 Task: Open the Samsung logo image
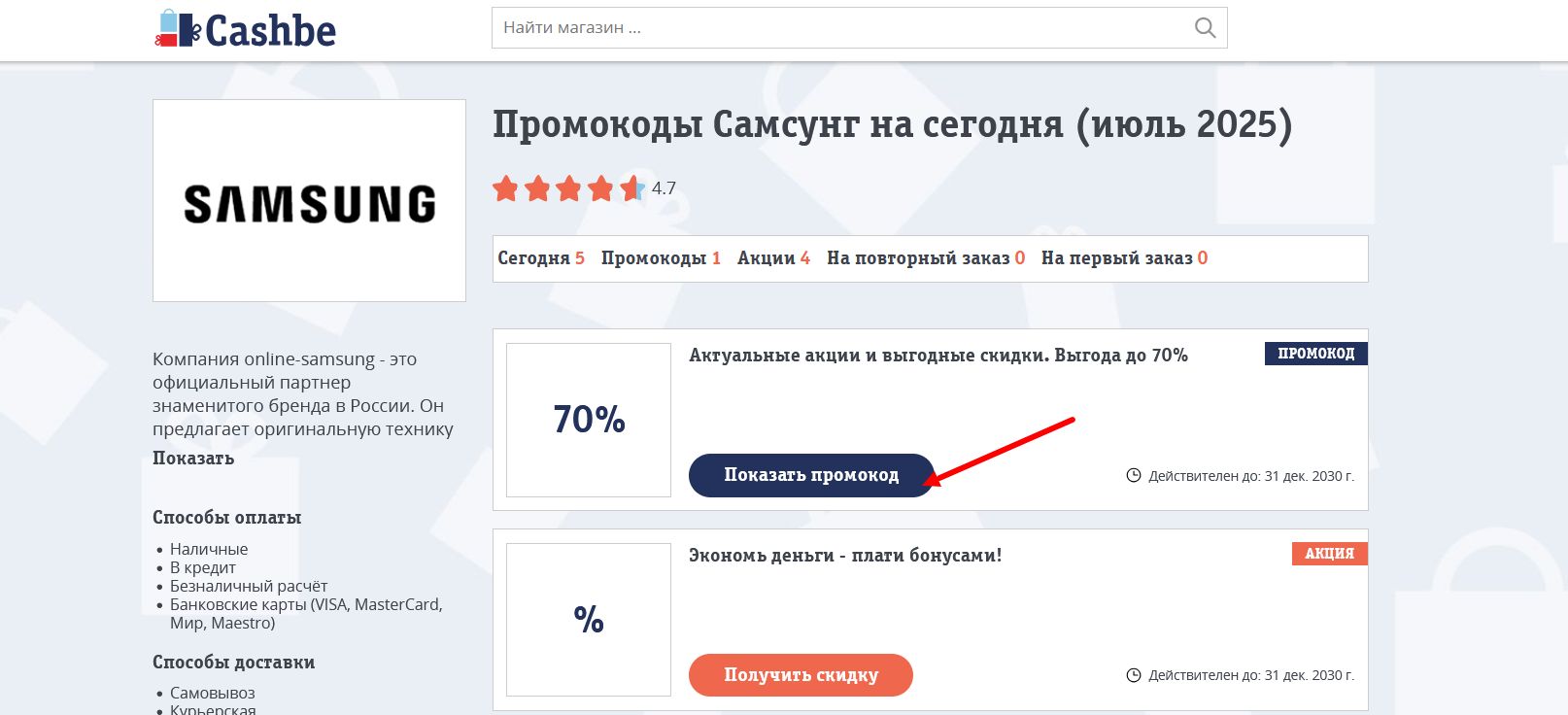click(x=309, y=201)
